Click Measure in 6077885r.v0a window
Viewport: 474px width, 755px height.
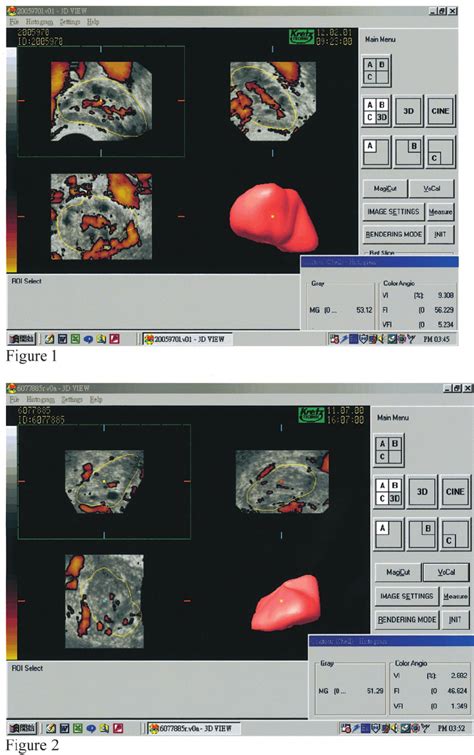455,596
